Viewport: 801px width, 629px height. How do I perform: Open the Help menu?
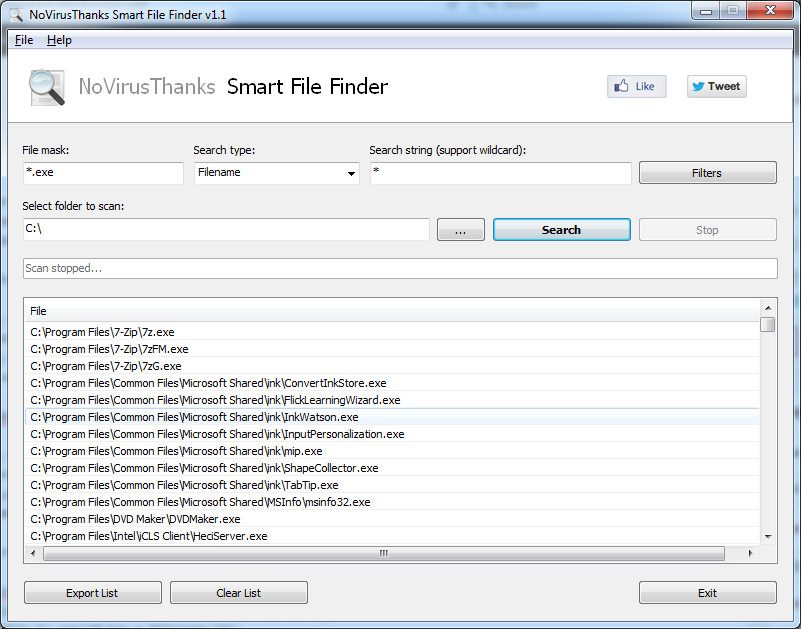(x=59, y=40)
